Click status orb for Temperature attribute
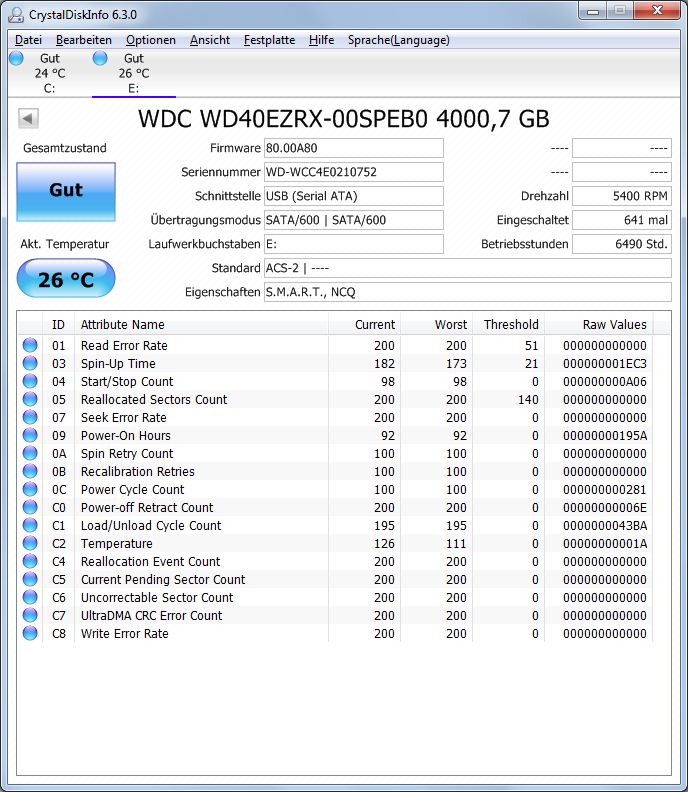This screenshot has width=688, height=792. tap(30, 543)
